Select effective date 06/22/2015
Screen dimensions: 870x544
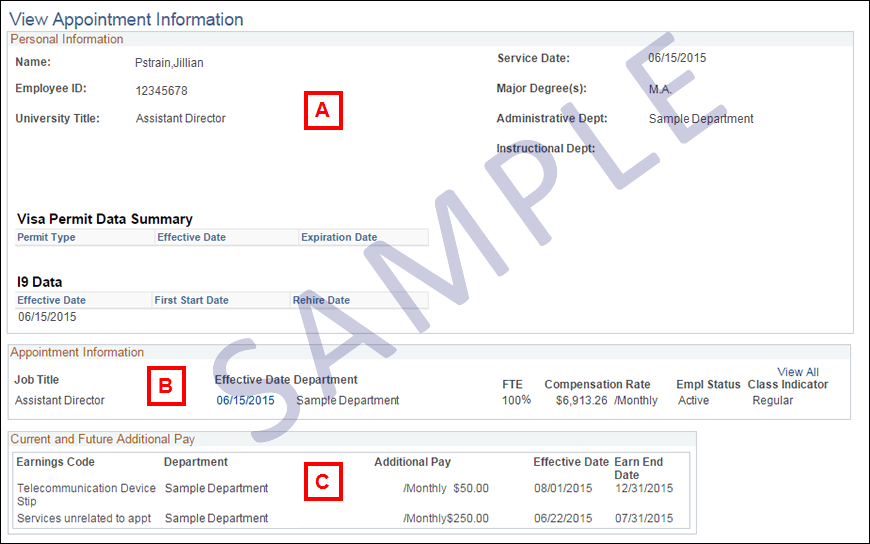pyautogui.click(x=563, y=518)
